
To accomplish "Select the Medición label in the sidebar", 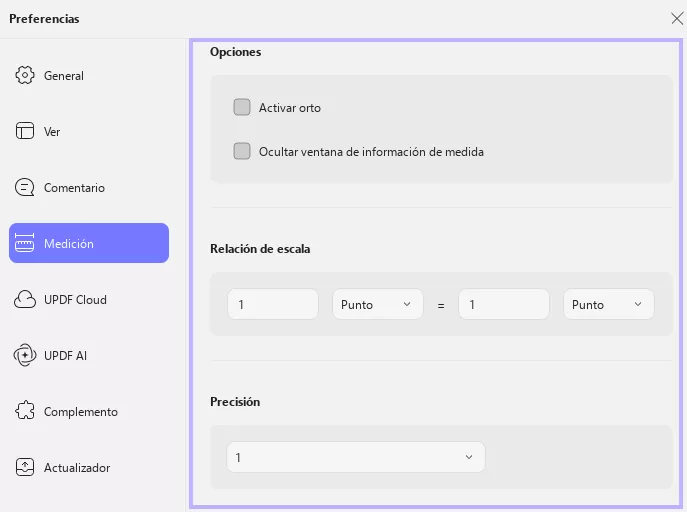I will [x=69, y=244].
